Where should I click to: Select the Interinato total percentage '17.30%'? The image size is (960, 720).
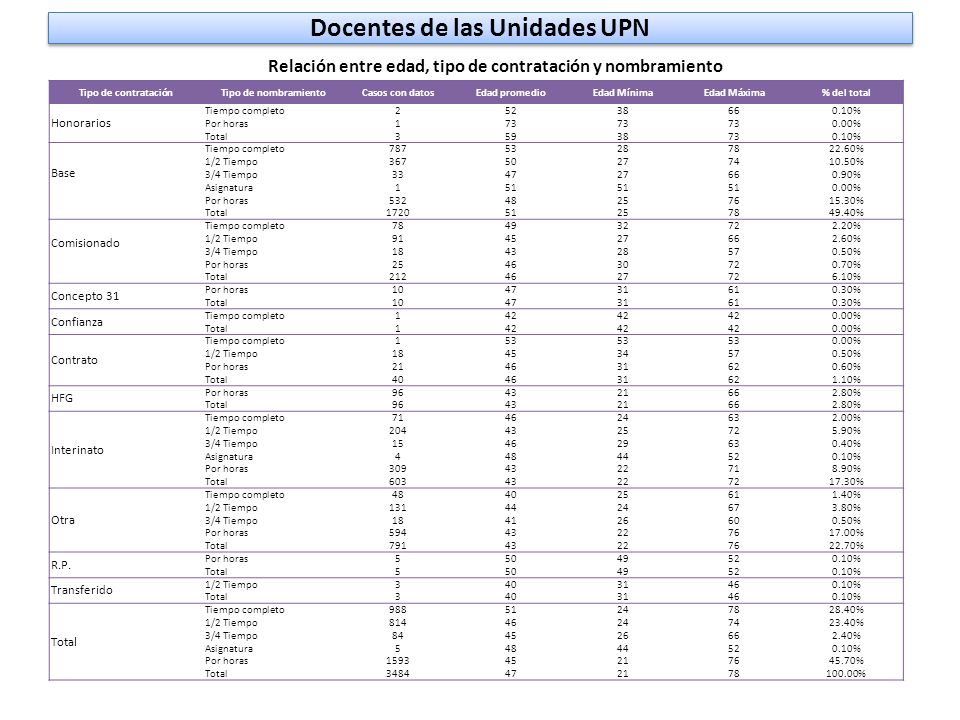pos(846,482)
